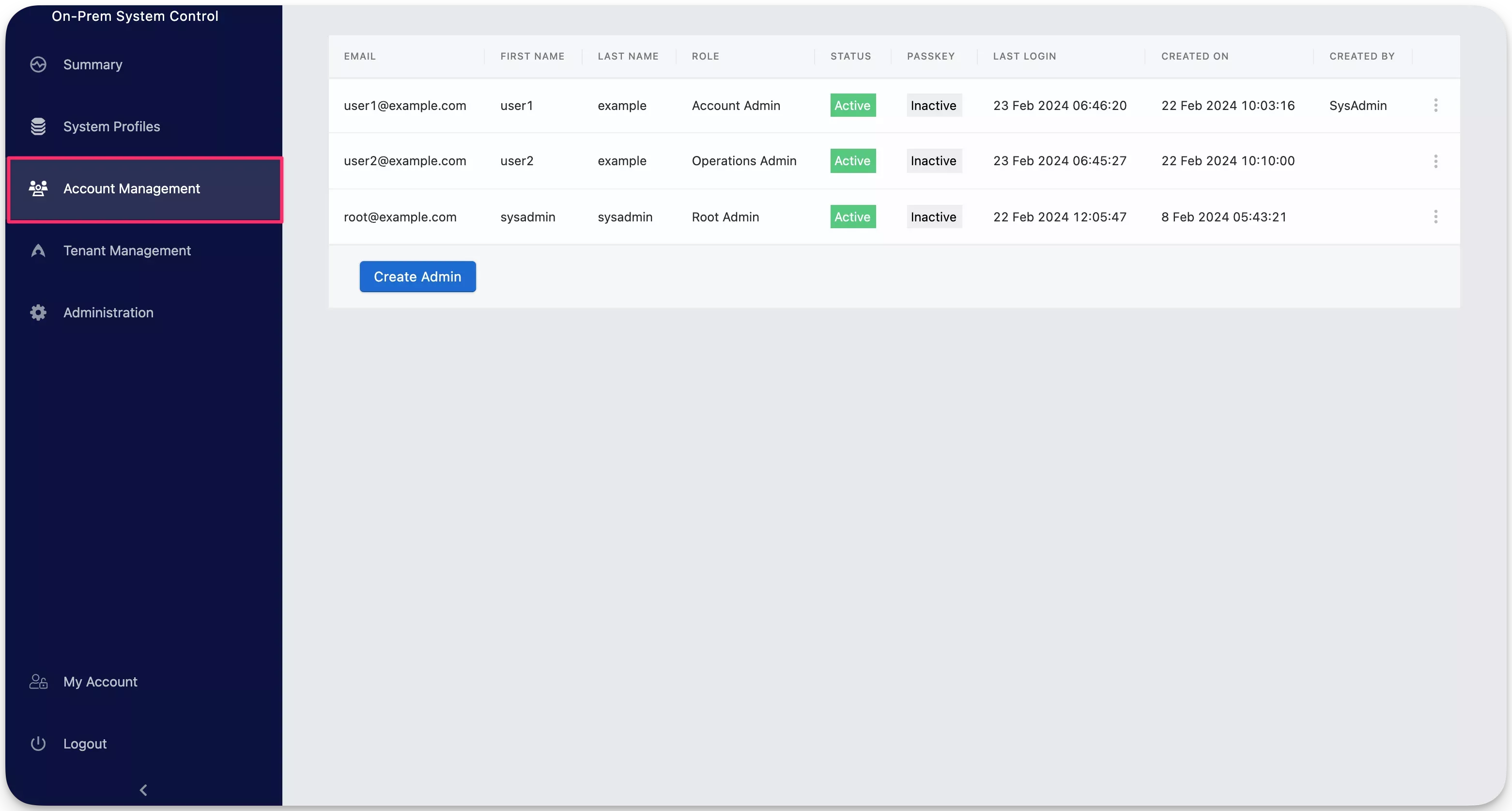Click the Logout link
This screenshot has width=1512, height=811.
tap(85, 743)
